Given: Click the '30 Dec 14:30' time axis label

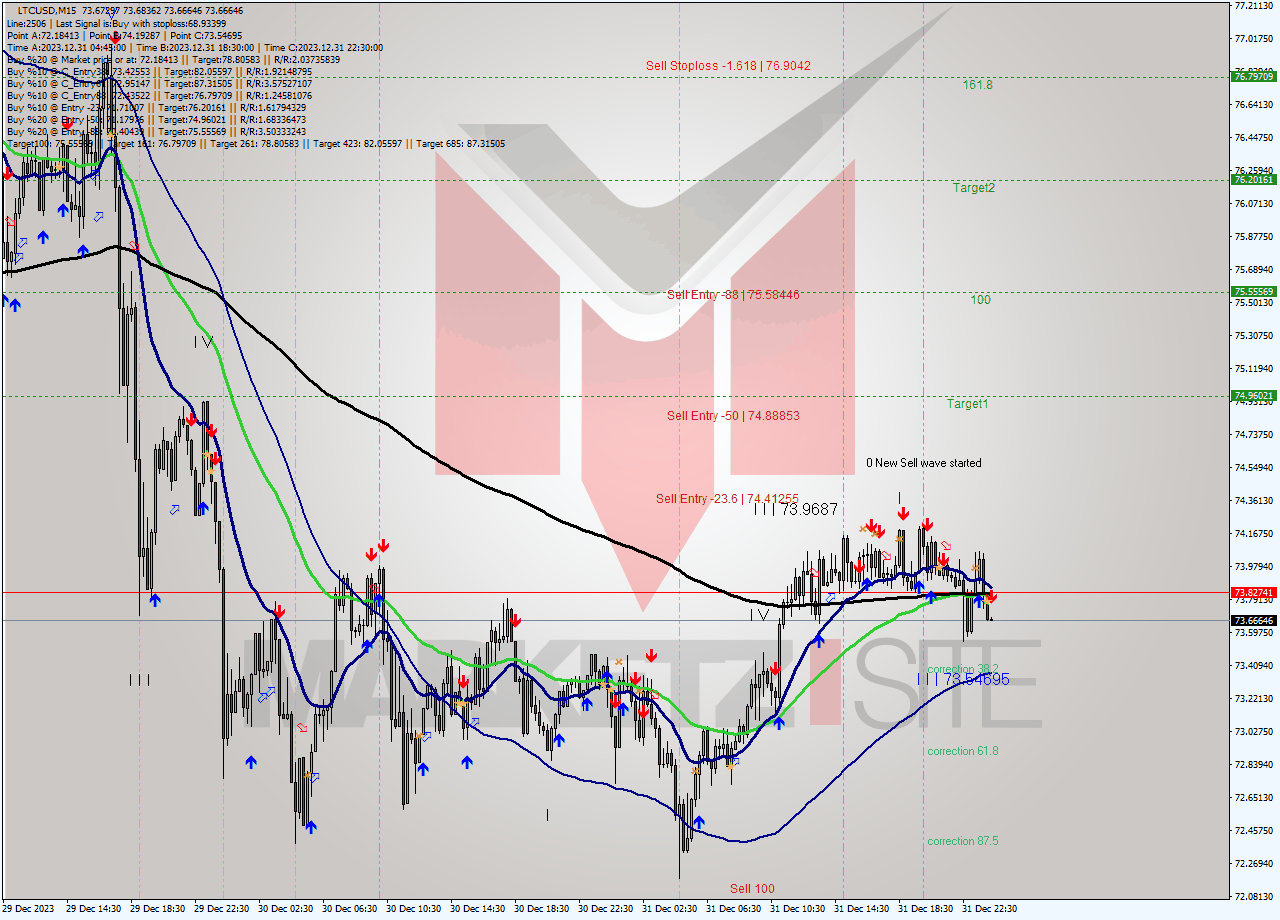Looking at the screenshot, I should [477, 909].
